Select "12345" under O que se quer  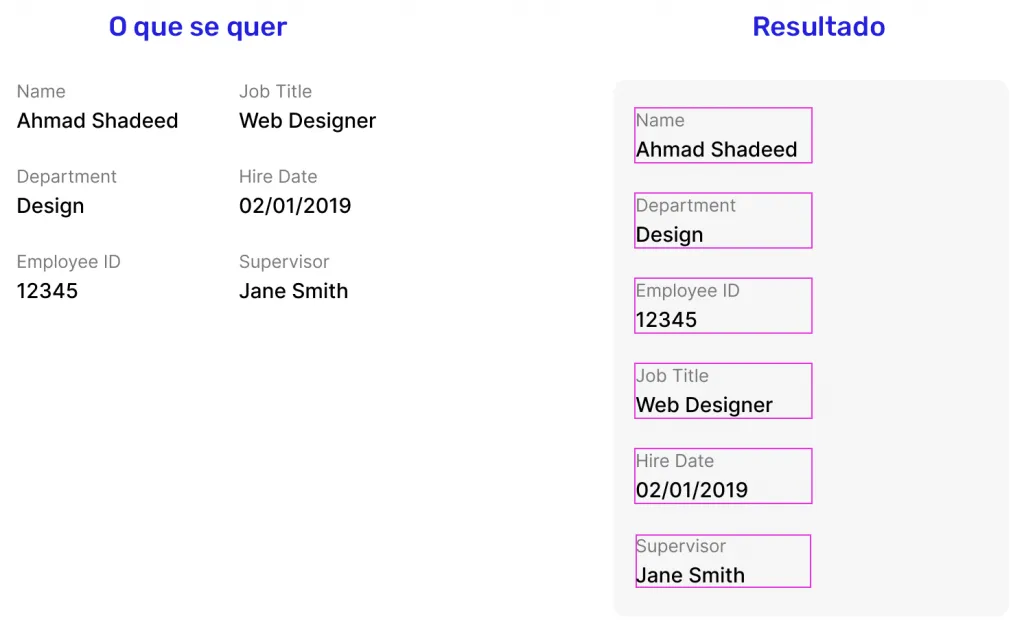[47, 291]
